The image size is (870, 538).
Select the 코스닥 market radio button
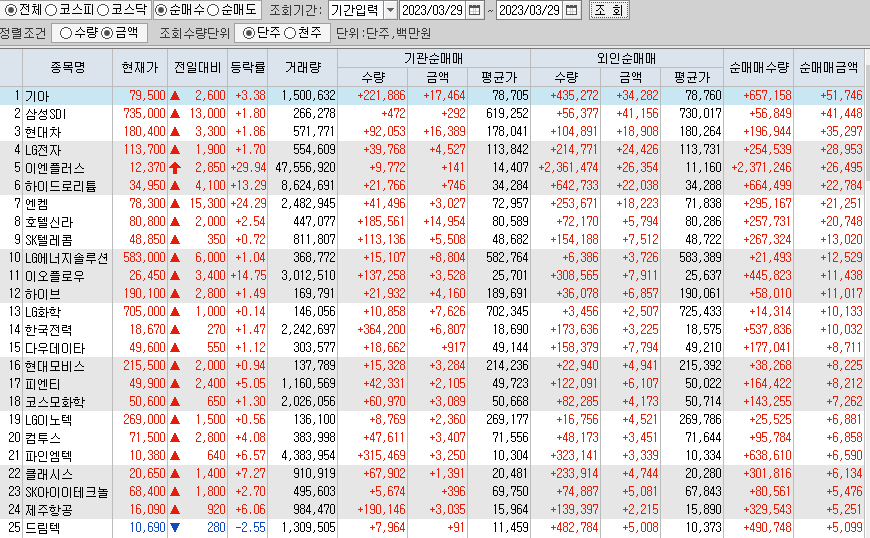(x=103, y=10)
